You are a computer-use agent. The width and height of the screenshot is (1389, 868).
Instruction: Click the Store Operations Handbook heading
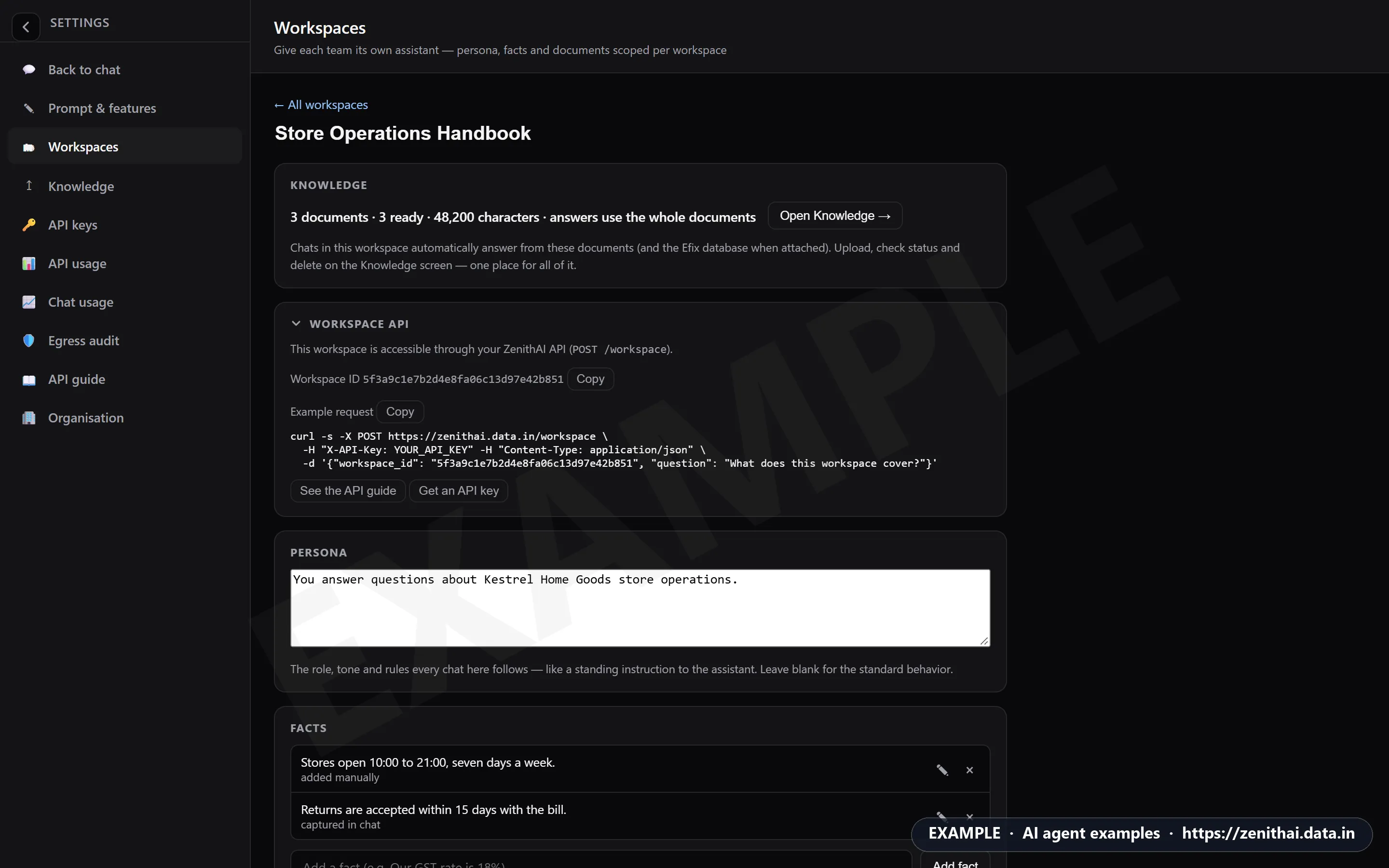402,133
